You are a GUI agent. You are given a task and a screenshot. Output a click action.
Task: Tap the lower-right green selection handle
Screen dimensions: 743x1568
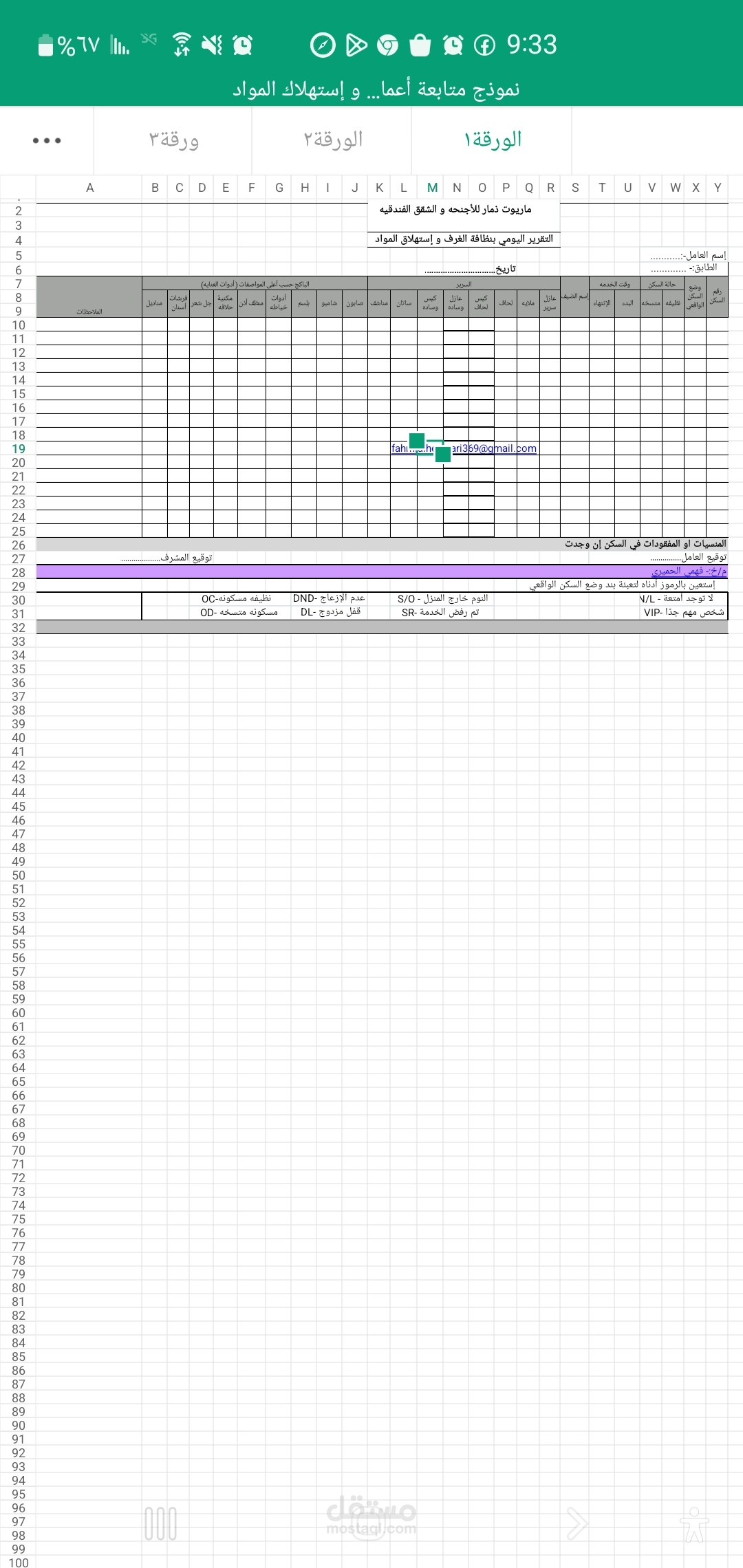coord(443,454)
